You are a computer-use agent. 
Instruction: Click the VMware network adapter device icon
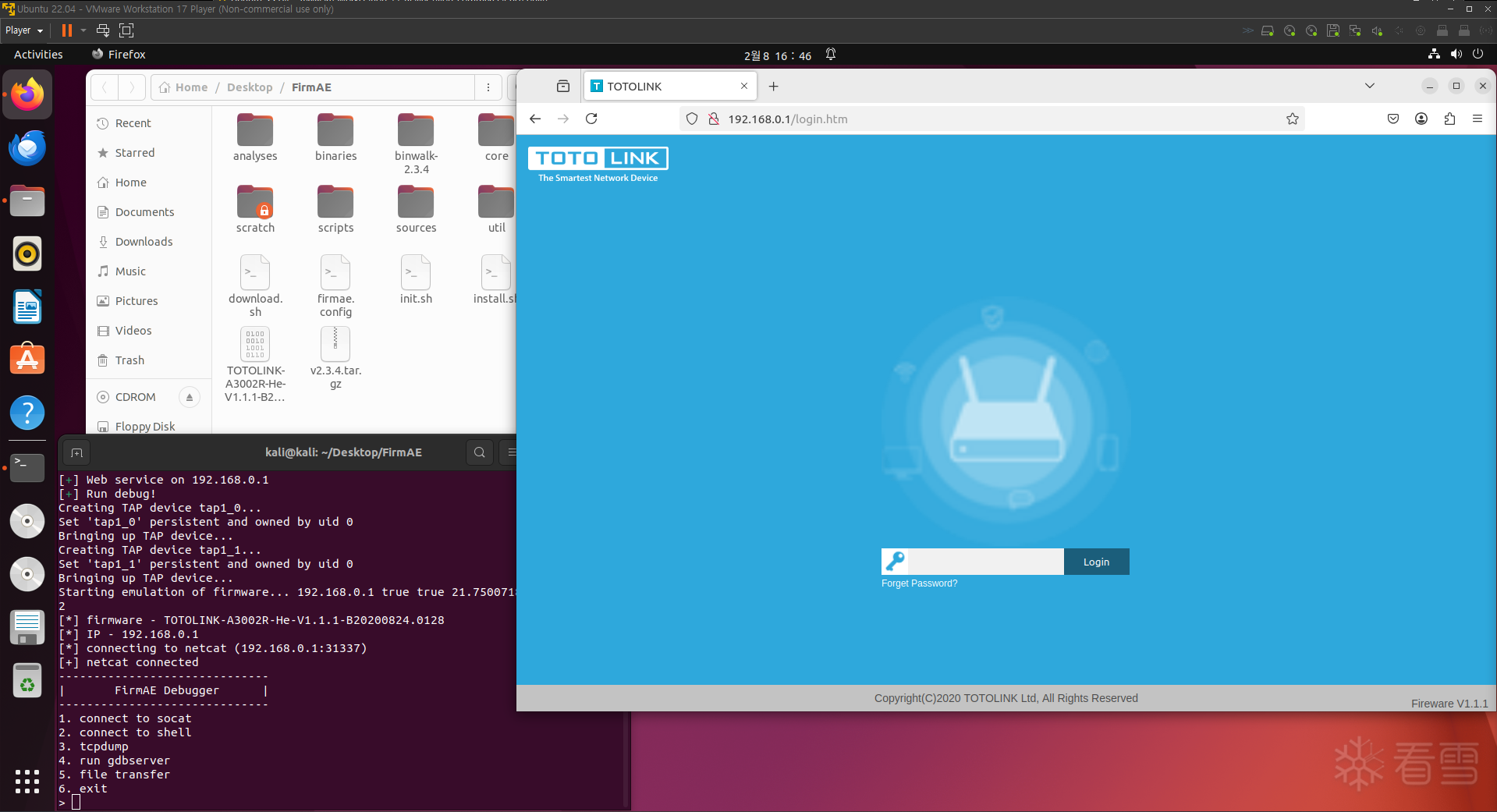[1355, 31]
